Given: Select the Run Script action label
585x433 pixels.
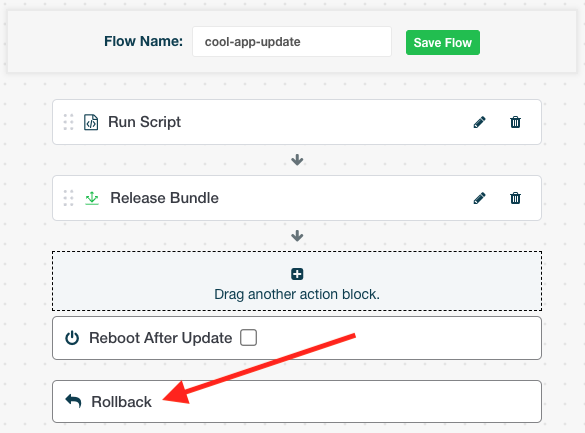Looking at the screenshot, I should [144, 122].
